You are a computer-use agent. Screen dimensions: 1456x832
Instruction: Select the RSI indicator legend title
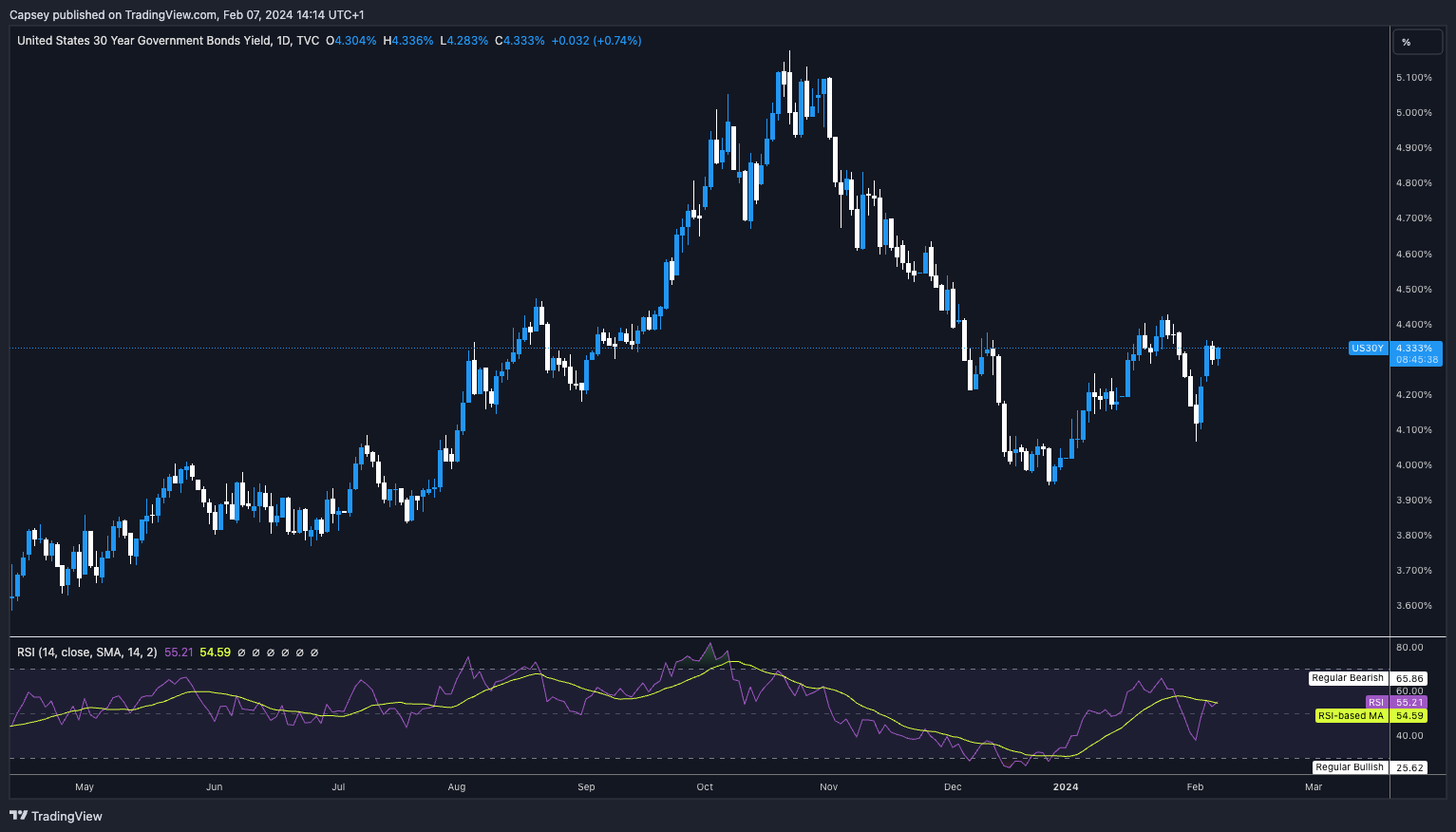coord(87,652)
